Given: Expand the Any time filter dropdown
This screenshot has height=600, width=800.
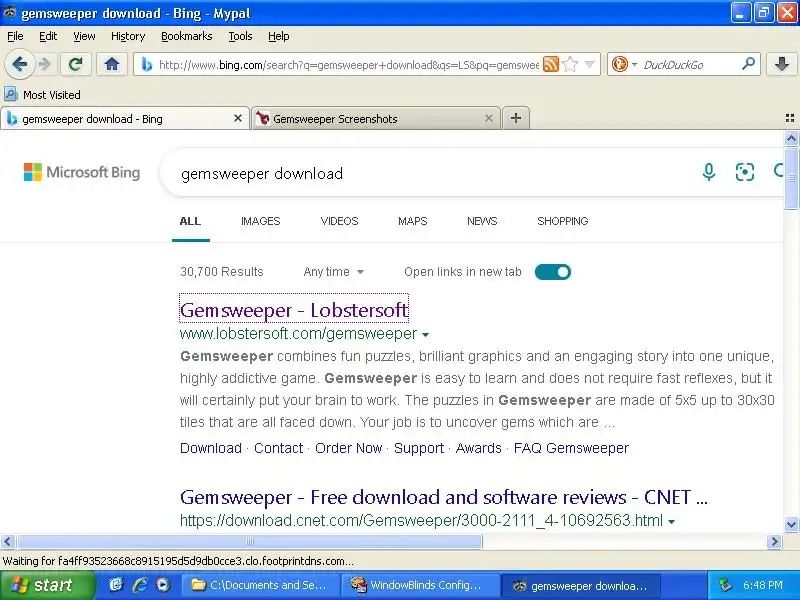Looking at the screenshot, I should click(334, 272).
